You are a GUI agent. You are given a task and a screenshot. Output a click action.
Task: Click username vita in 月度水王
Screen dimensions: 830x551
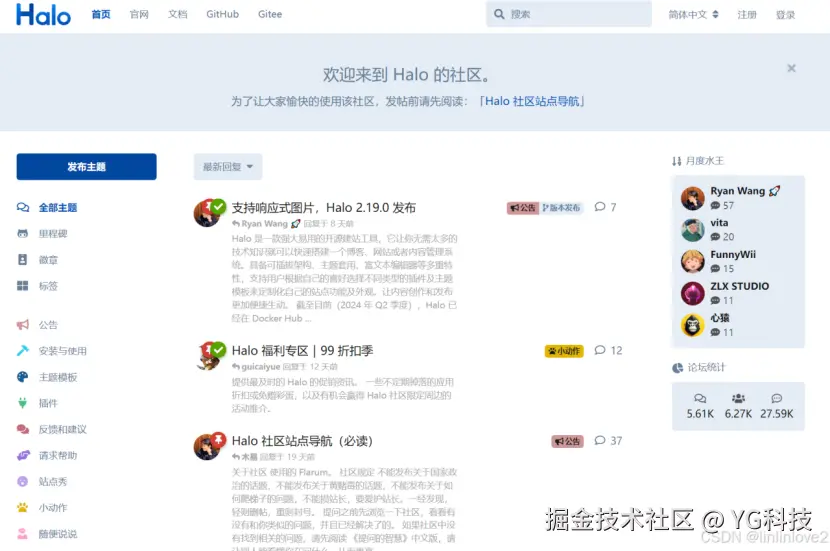click(719, 223)
